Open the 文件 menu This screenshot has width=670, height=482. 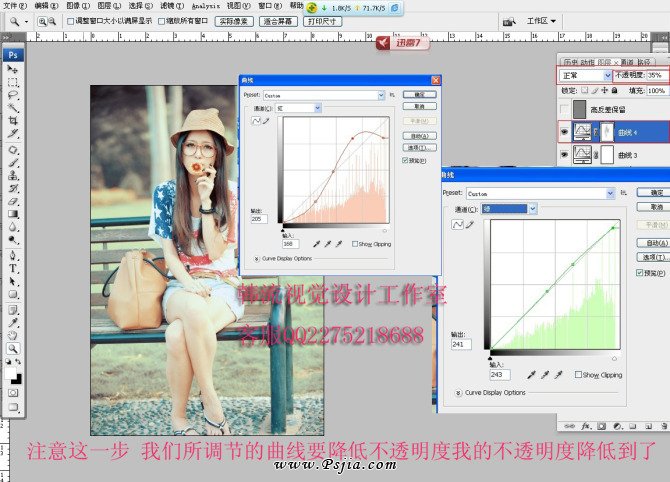pyautogui.click(x=15, y=6)
